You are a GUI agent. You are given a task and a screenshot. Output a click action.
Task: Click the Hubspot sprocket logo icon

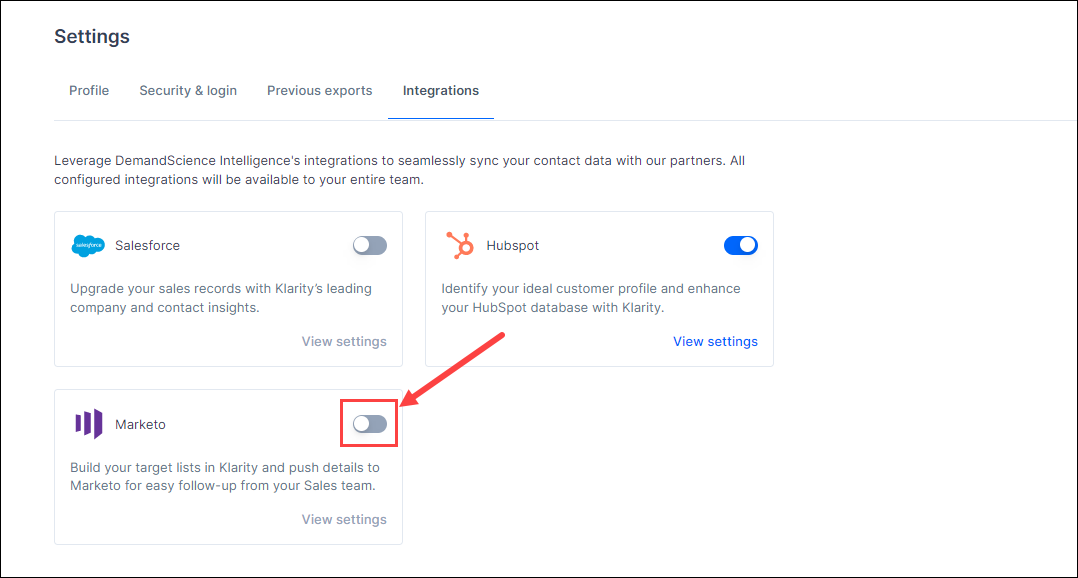tap(460, 245)
